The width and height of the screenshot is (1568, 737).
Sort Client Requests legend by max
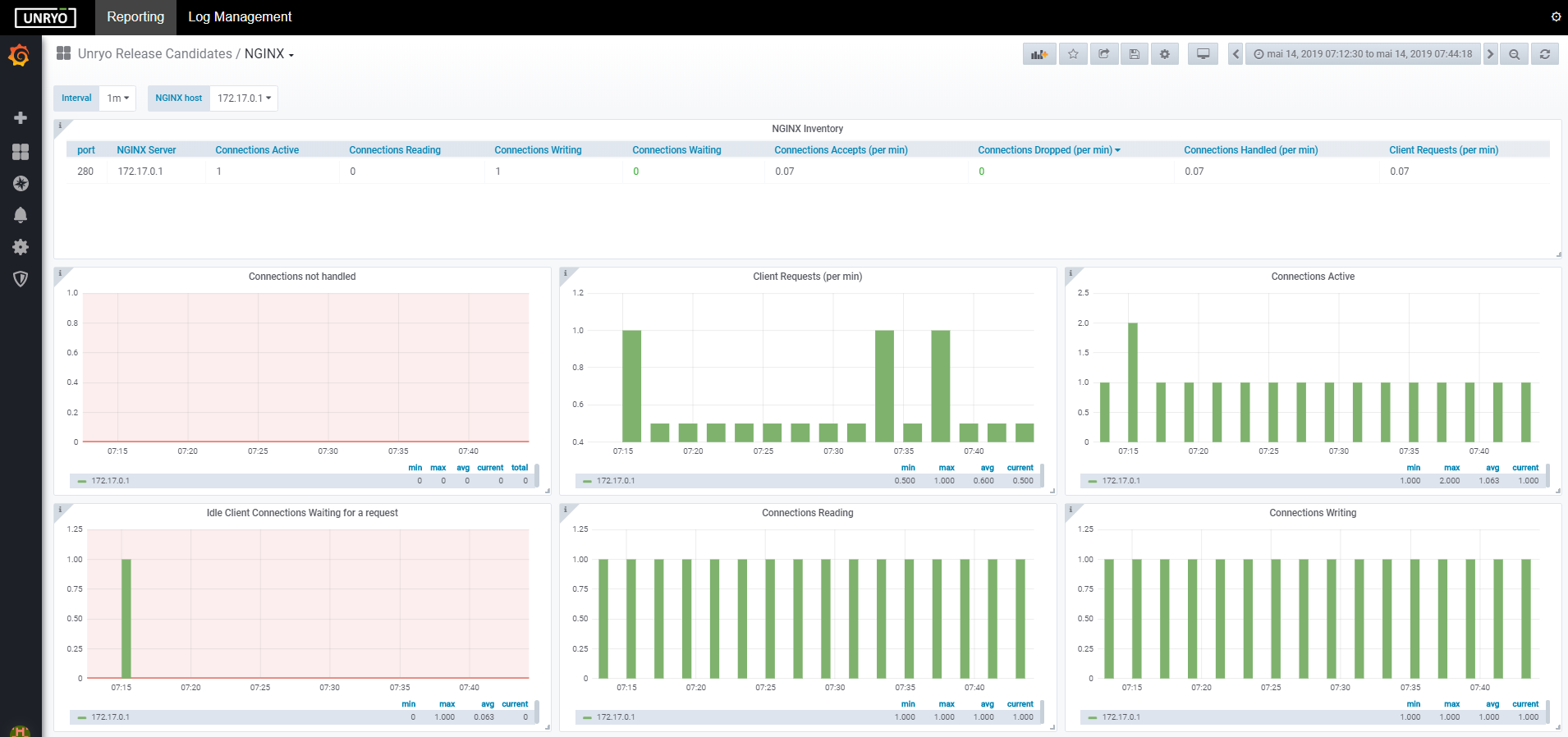click(947, 468)
